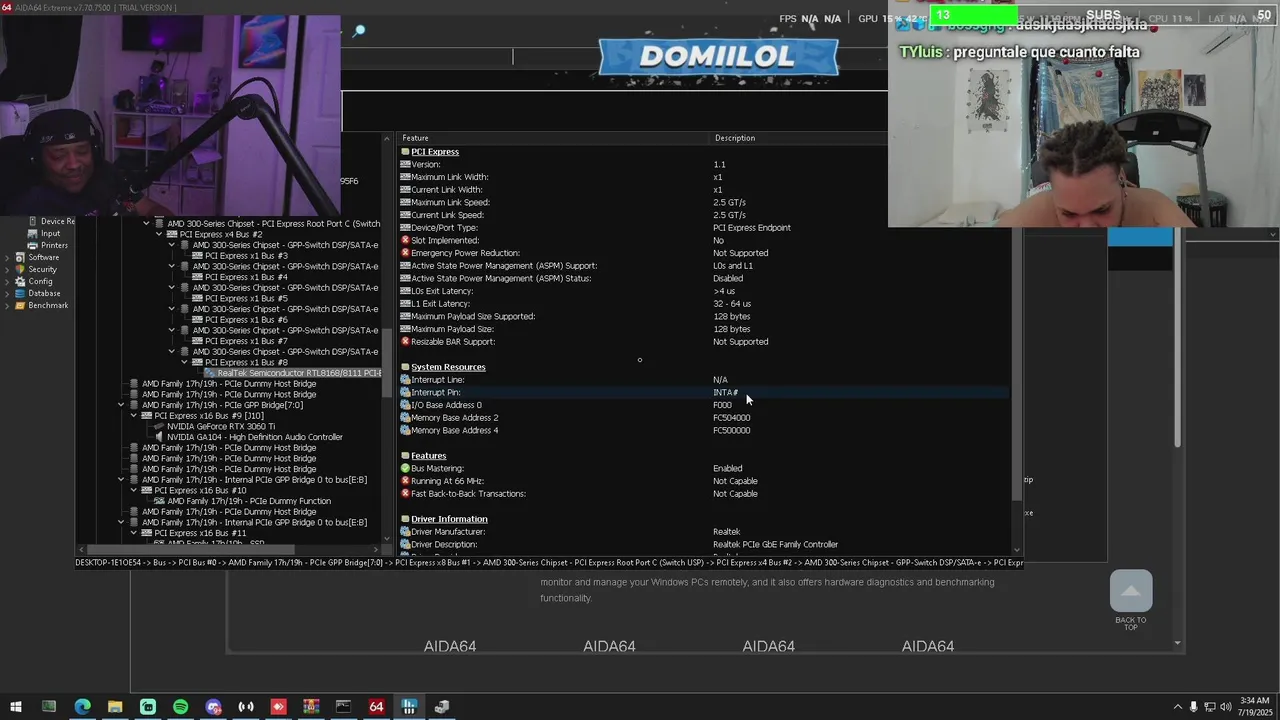Collapse the PCI Express x1 Bus #8 node
This screenshot has width=1280, height=720.
[184, 362]
